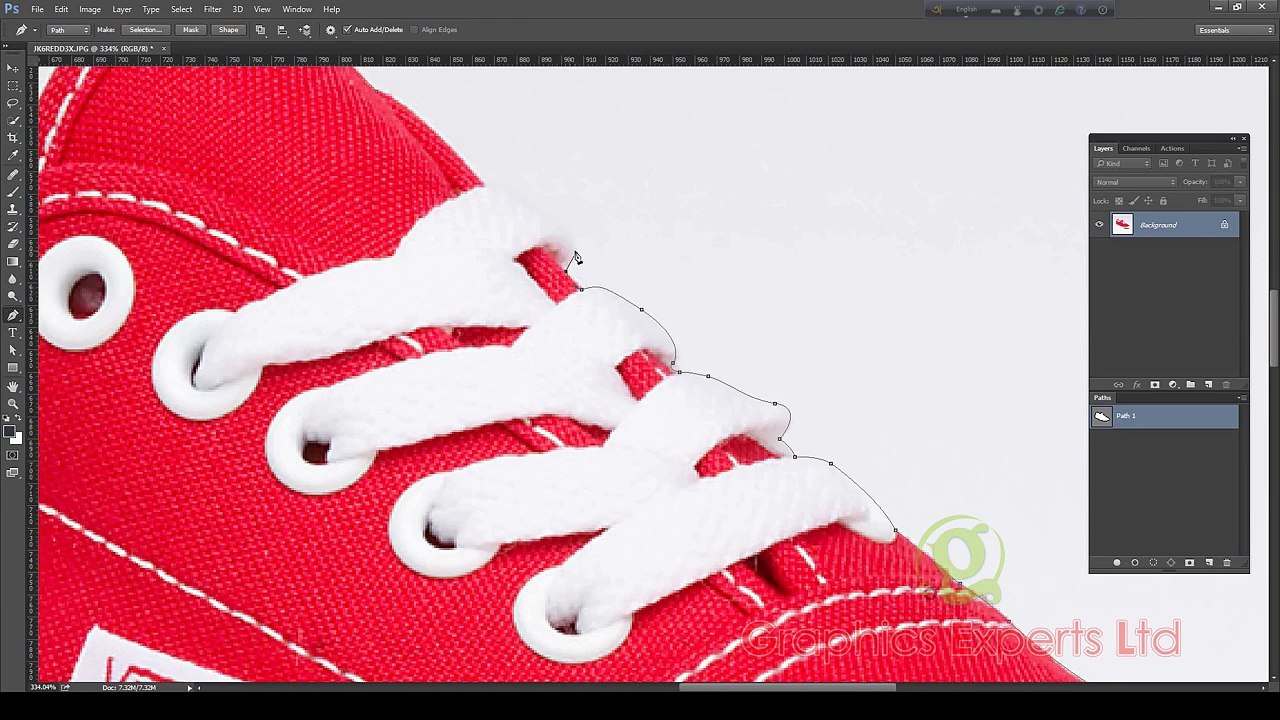Viewport: 1280px width, 720px height.
Task: Toggle type layer filter
Action: tap(1195, 163)
